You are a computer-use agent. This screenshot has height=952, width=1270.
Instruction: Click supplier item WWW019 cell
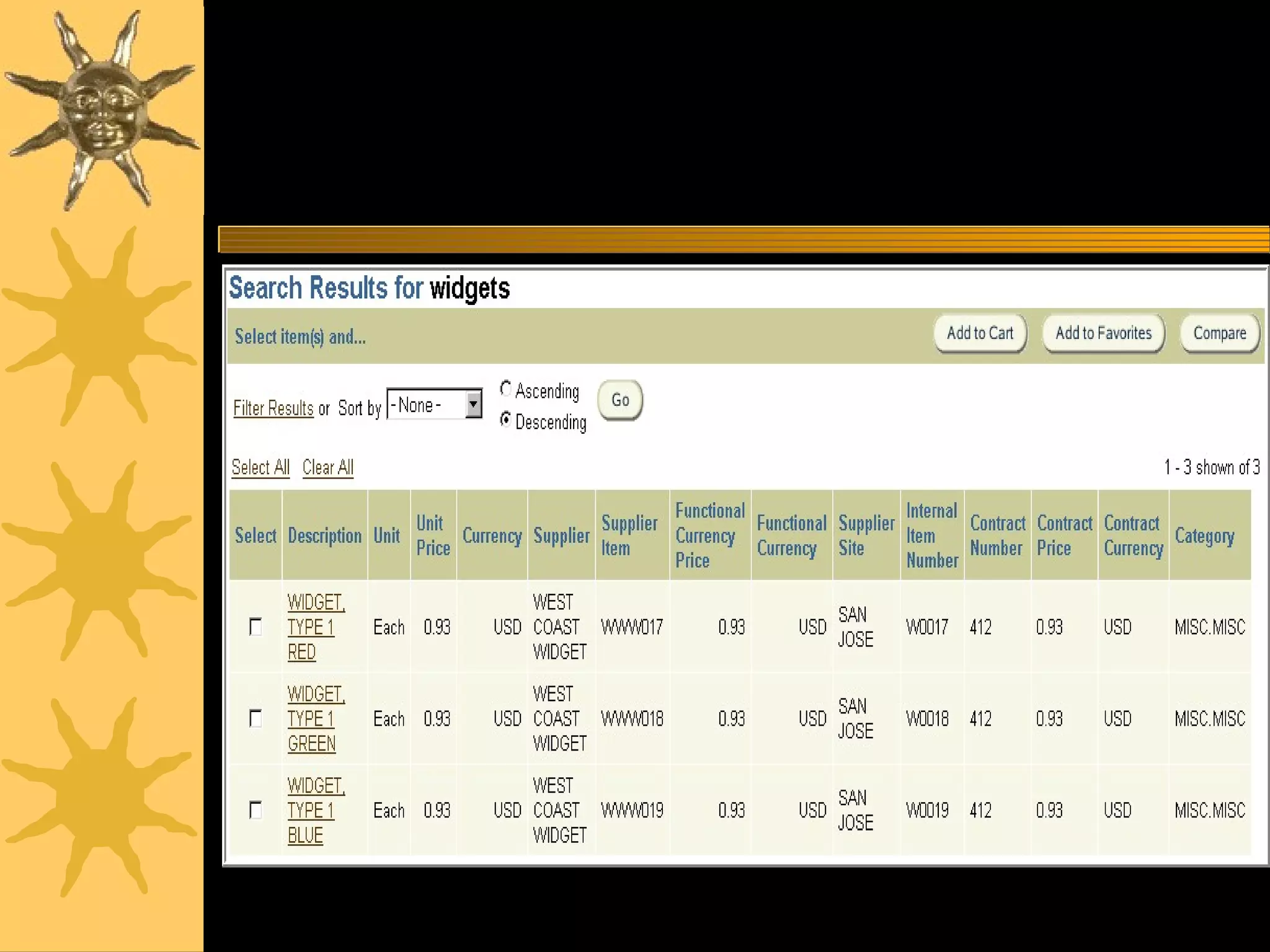point(632,811)
